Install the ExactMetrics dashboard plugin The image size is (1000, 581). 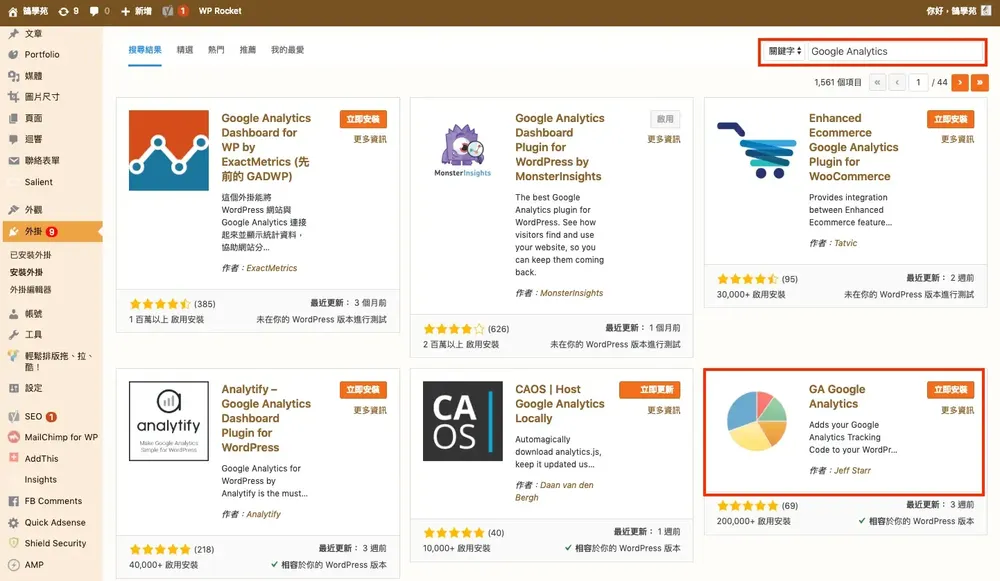(363, 119)
